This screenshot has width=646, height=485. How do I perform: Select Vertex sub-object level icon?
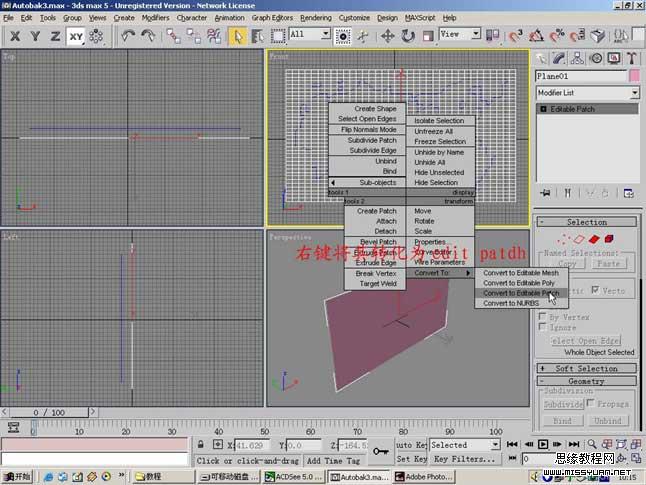(x=562, y=239)
